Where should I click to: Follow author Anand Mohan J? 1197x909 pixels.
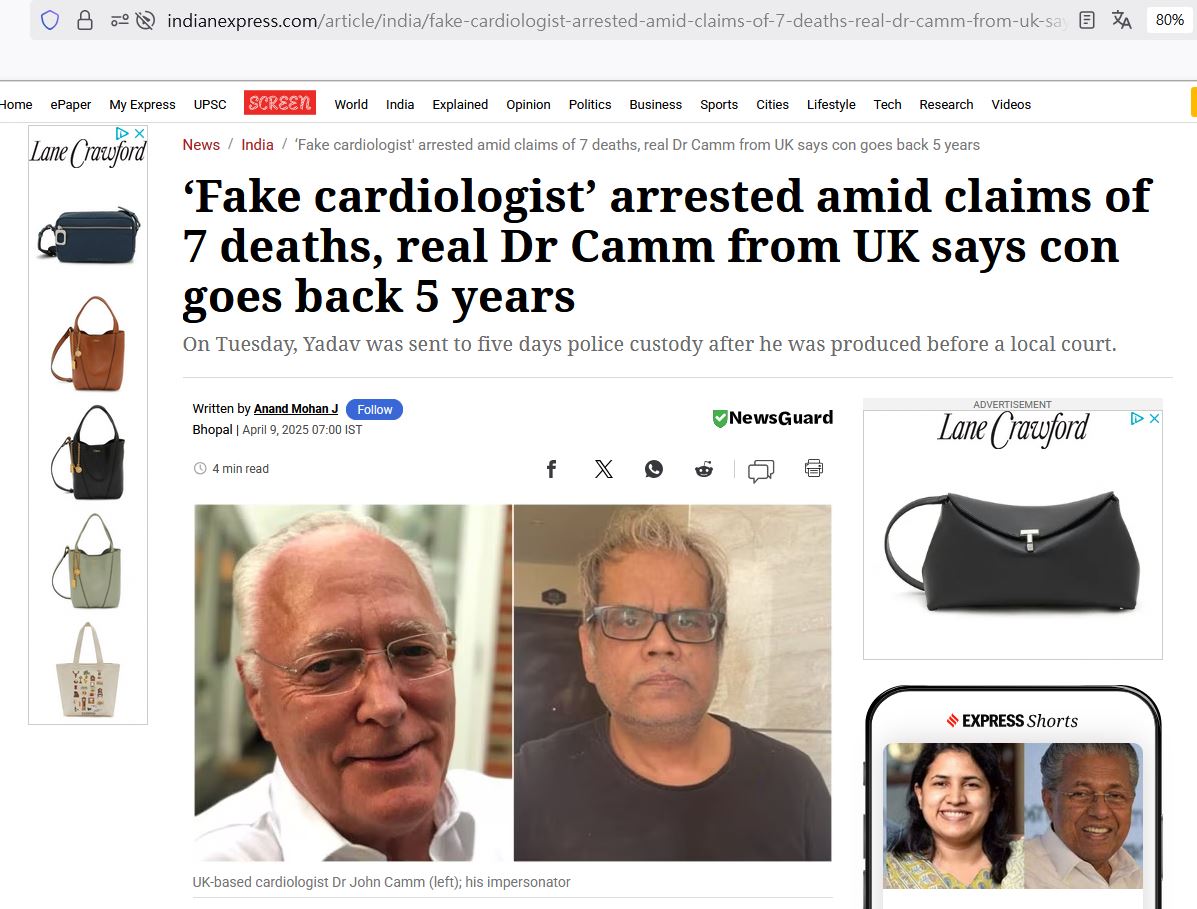click(x=374, y=410)
